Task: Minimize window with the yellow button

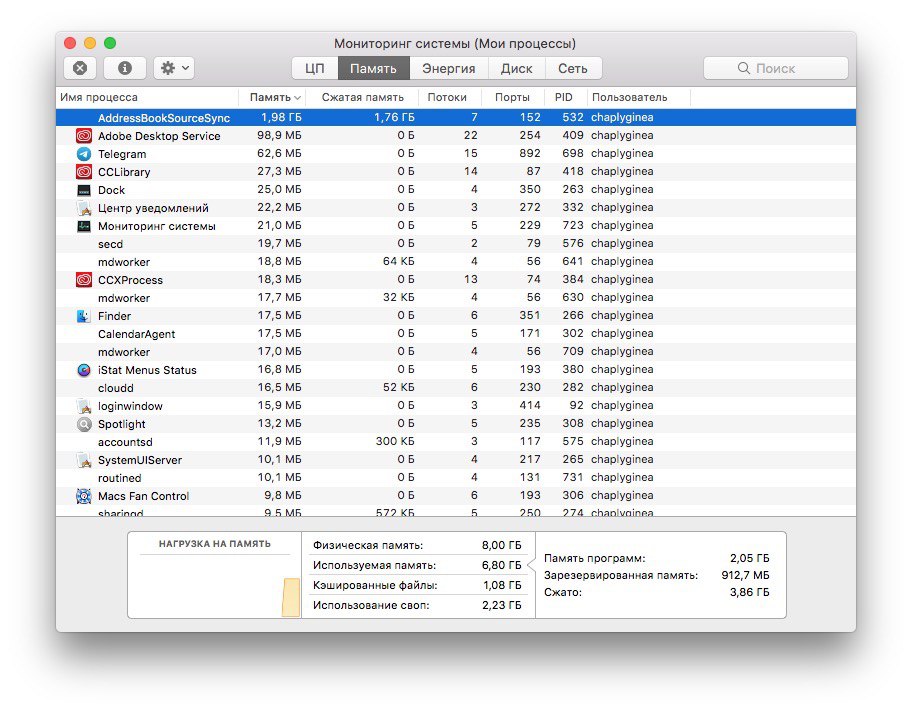Action: tap(90, 43)
